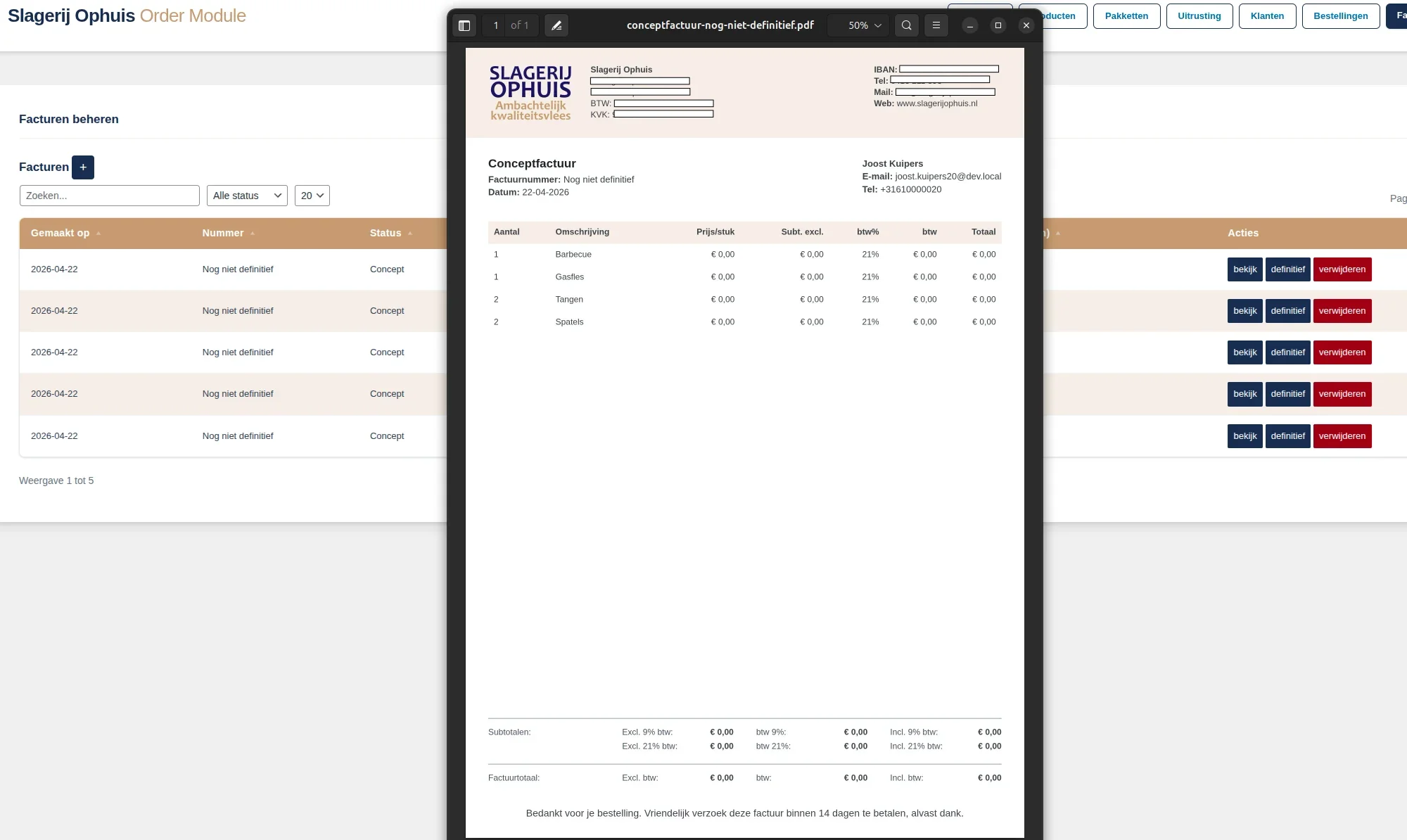Open search in the PDF viewer
This screenshot has height=840, width=1407.
[x=907, y=25]
